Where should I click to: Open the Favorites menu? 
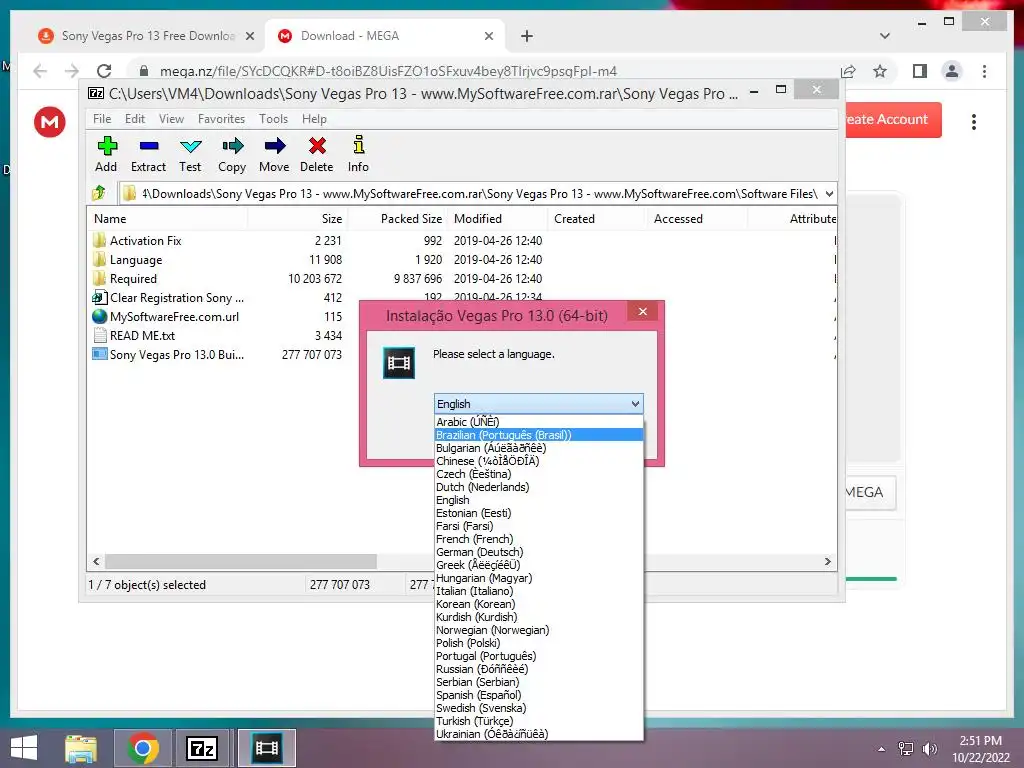pyautogui.click(x=221, y=119)
